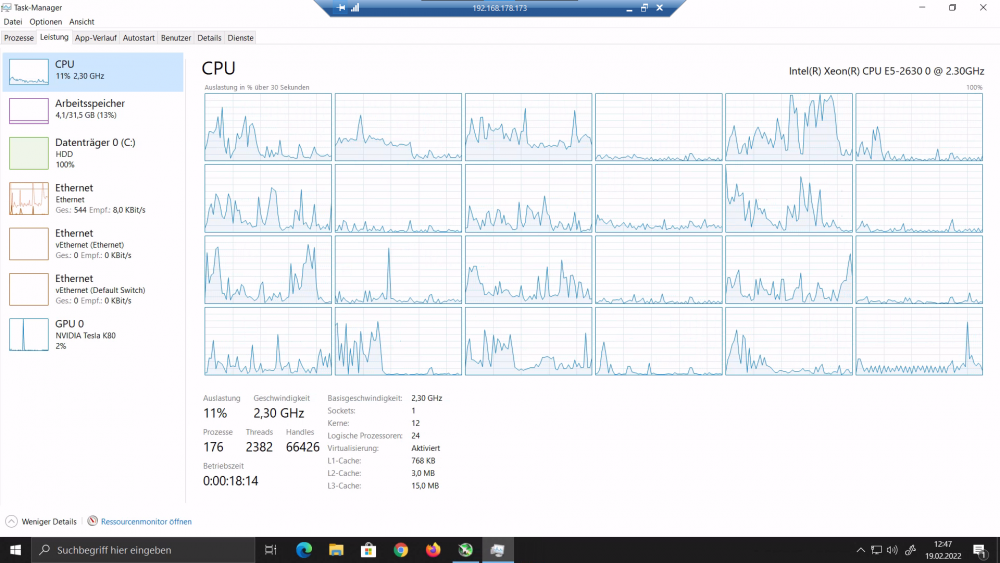Minimize the remote desktop connection bar
This screenshot has width=1000, height=563.
pyautogui.click(x=629, y=8)
